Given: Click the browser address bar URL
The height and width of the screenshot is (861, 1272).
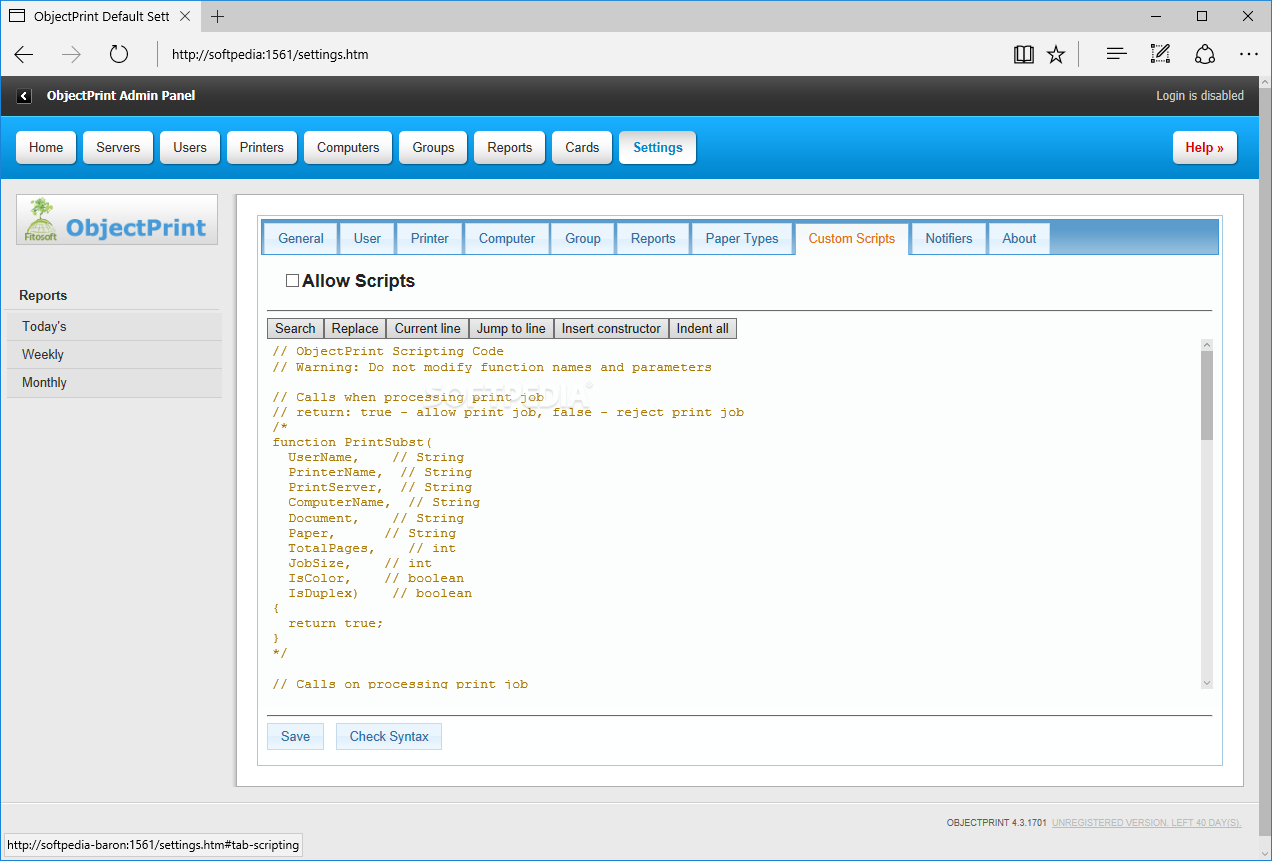Looking at the screenshot, I should click(x=270, y=54).
